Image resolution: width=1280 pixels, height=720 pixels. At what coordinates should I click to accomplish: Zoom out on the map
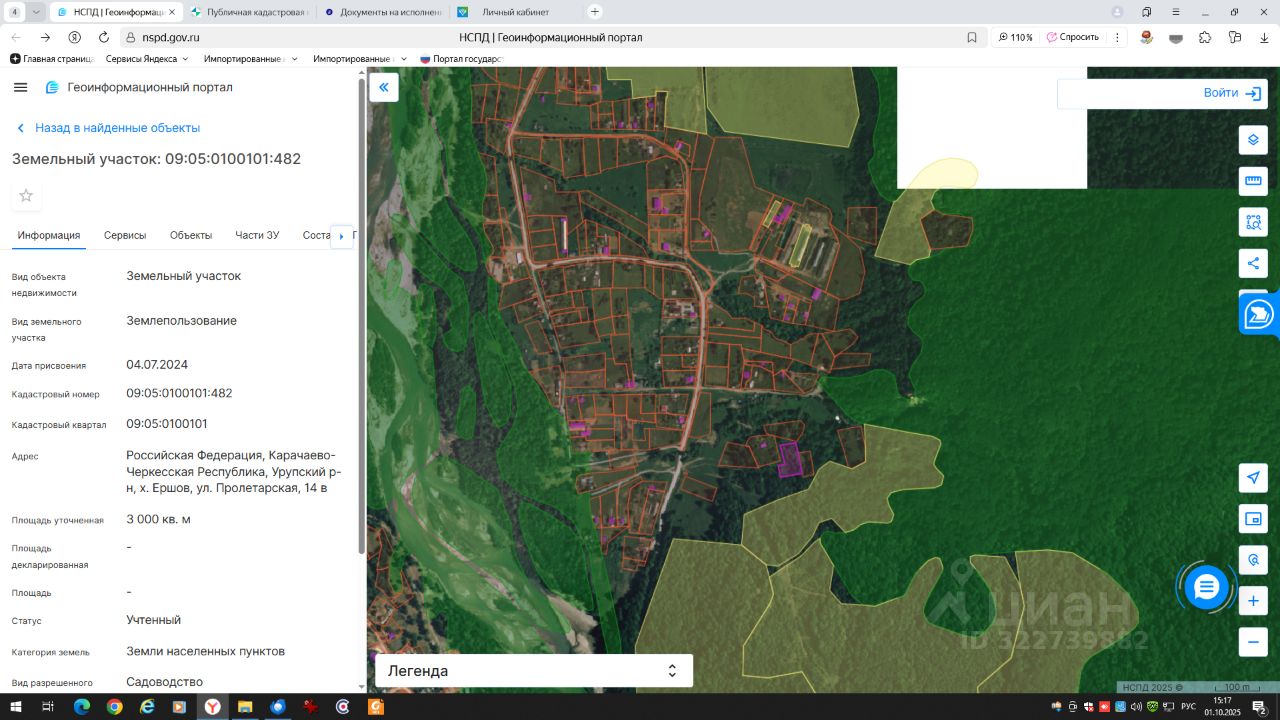tap(1253, 641)
